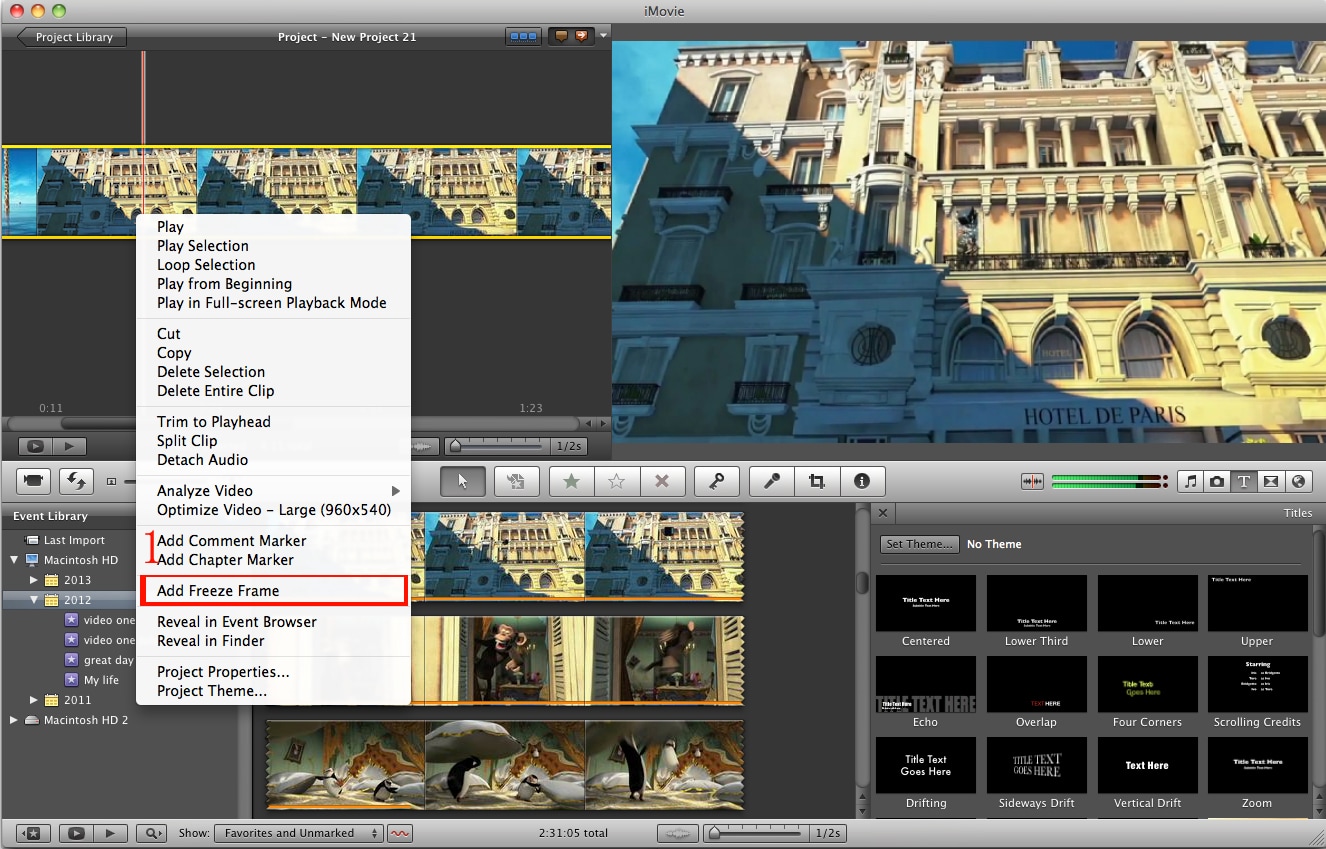Click the chapter marker icon in project header
Viewport: 1326px width, 849px height.
pyautogui.click(x=582, y=37)
